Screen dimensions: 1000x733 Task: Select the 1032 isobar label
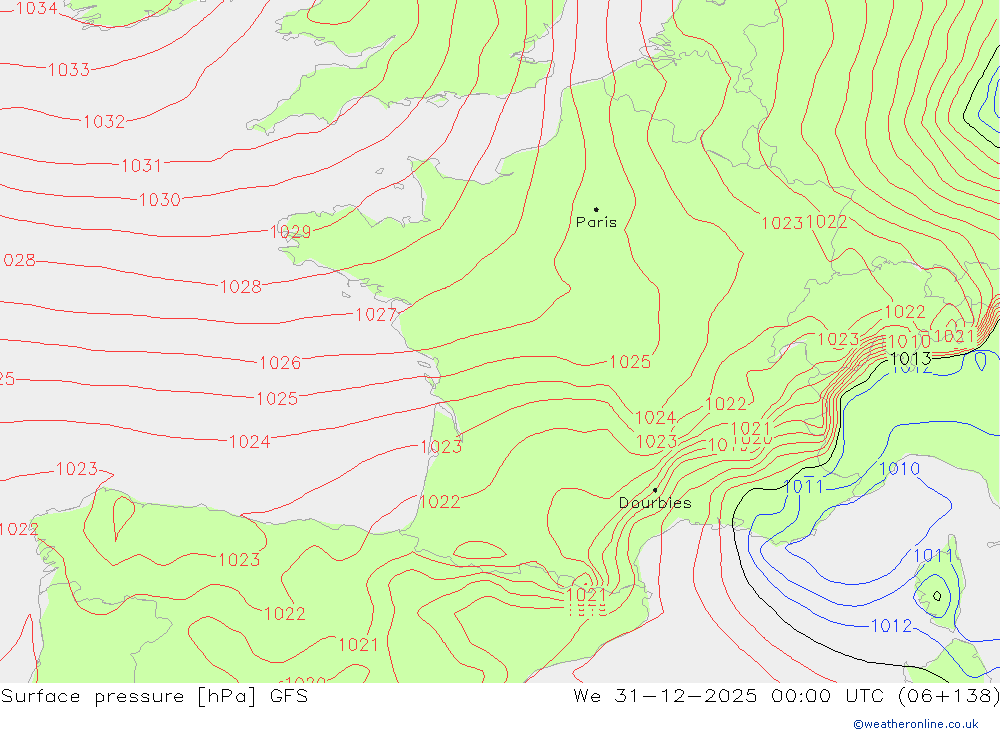(104, 121)
